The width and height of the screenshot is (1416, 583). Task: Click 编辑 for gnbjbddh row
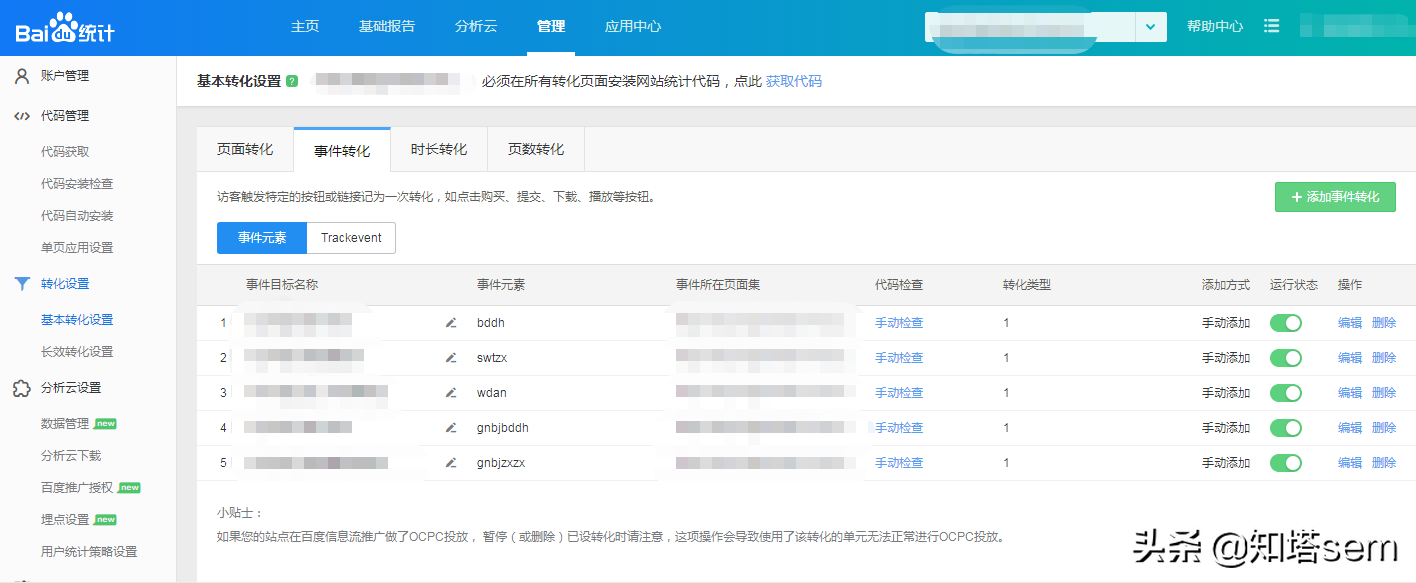click(x=1350, y=428)
